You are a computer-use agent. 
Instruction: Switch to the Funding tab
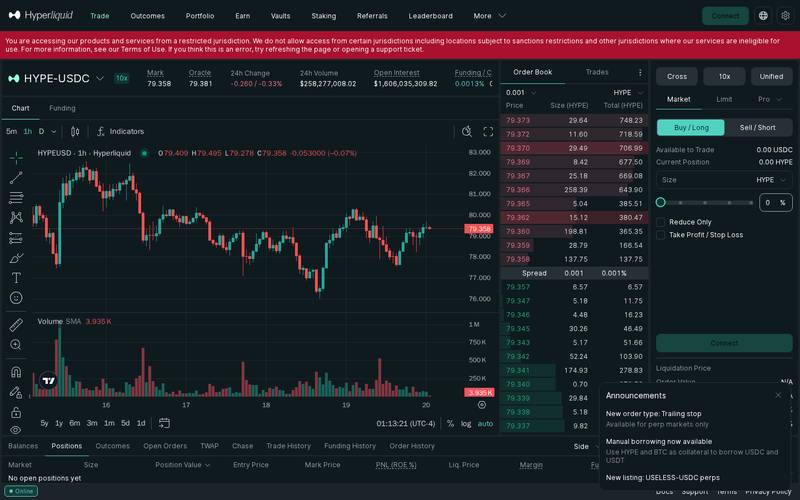[62, 108]
